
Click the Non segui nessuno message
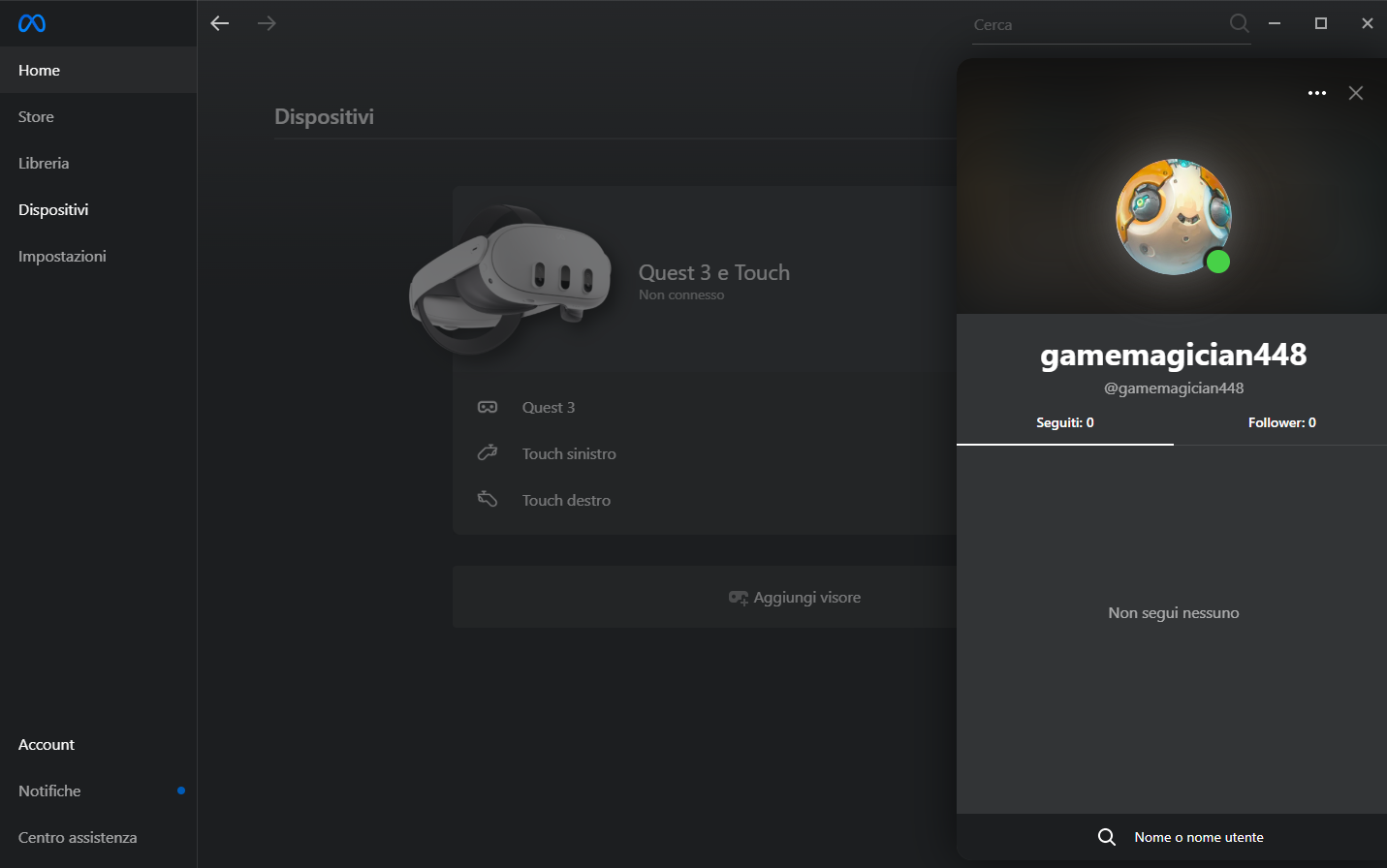coord(1174,613)
